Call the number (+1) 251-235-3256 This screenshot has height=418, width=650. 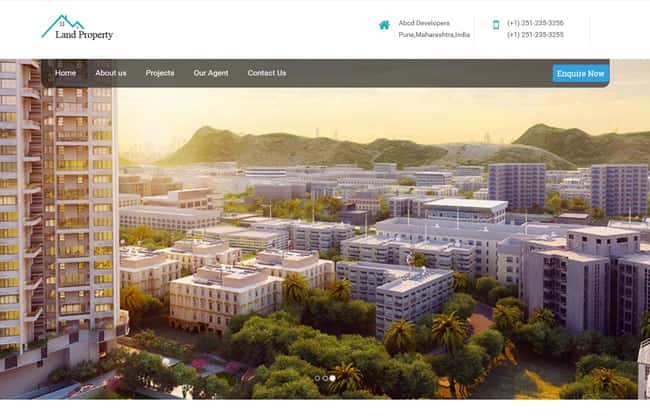(535, 23)
